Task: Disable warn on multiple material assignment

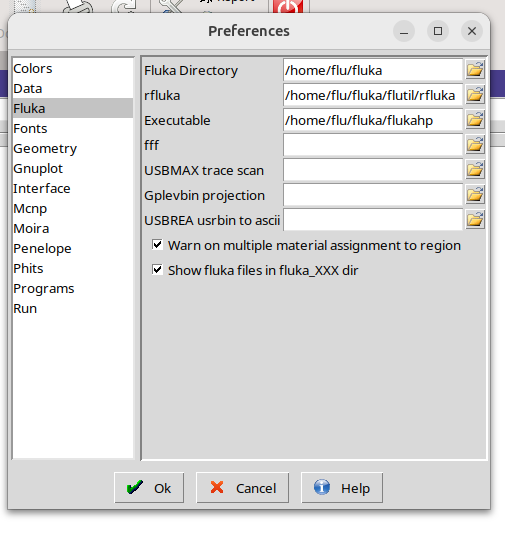Action: [157, 245]
